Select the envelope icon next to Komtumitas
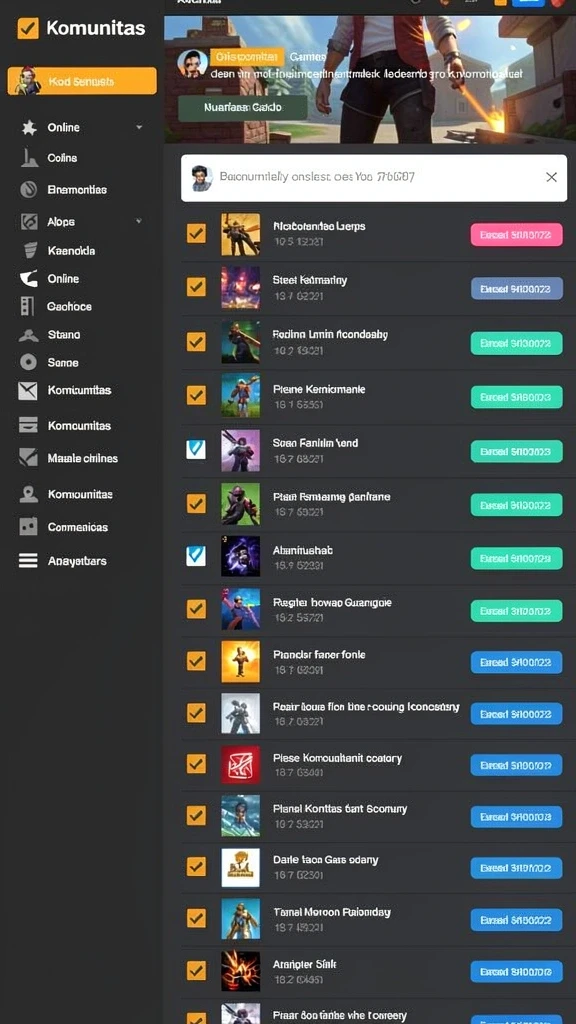The image size is (576, 1024). (x=28, y=391)
